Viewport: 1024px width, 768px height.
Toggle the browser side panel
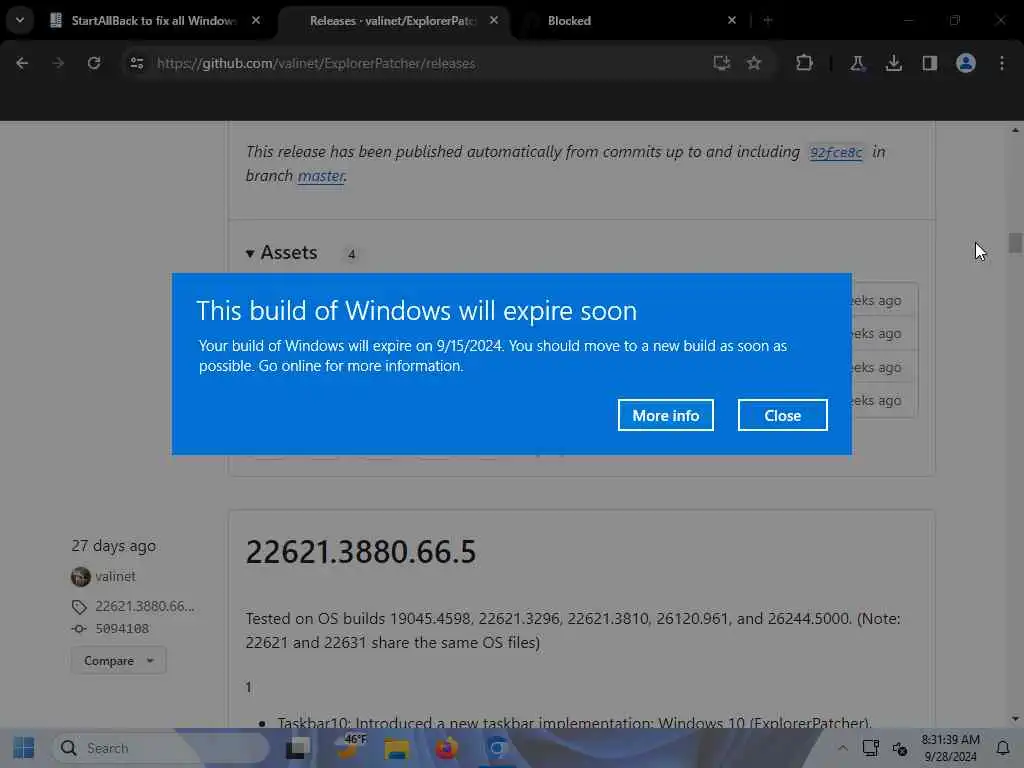tap(929, 63)
